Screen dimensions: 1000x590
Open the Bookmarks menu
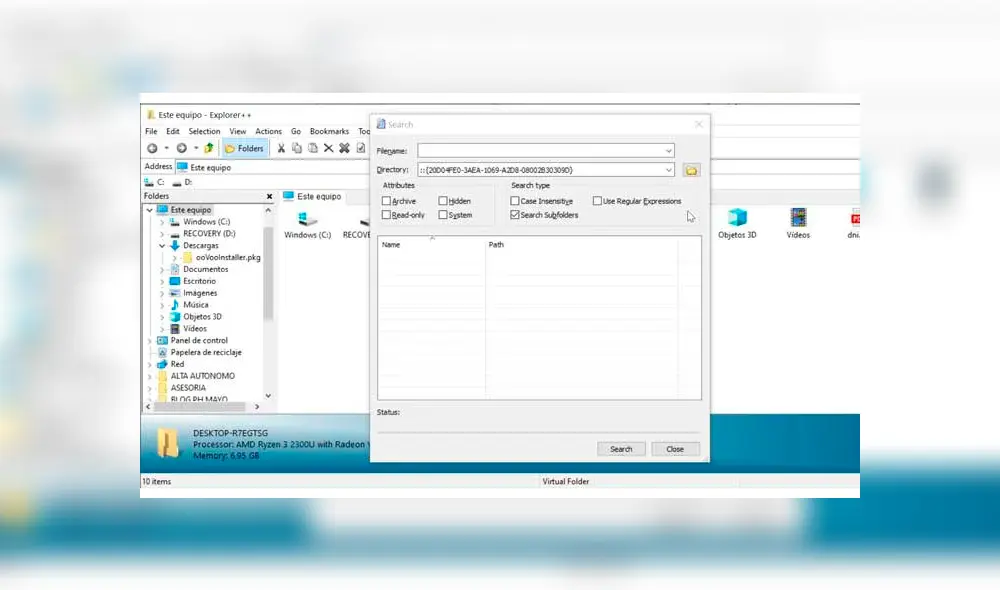point(329,130)
